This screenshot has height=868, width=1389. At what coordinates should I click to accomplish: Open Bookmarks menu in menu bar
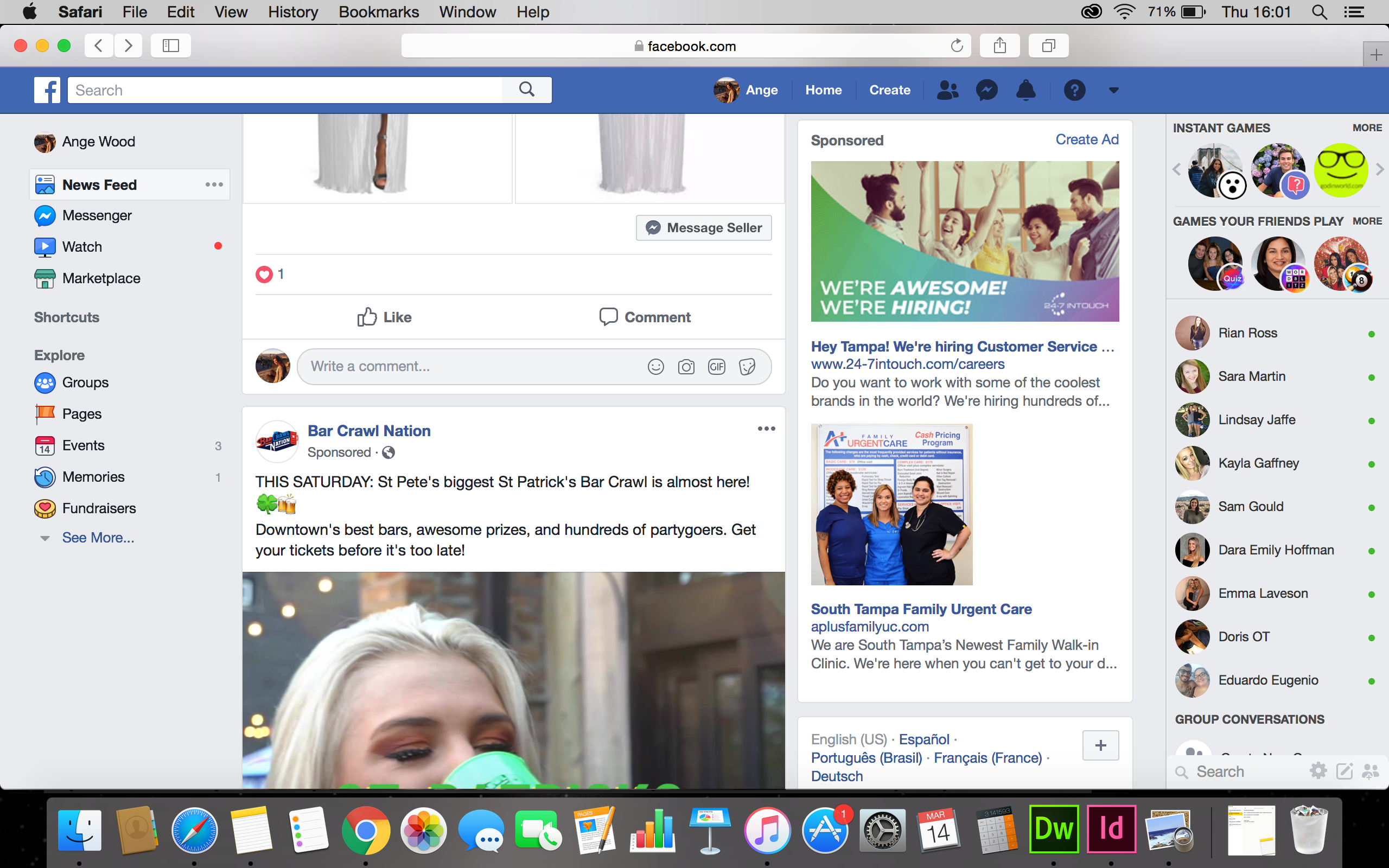tap(379, 12)
